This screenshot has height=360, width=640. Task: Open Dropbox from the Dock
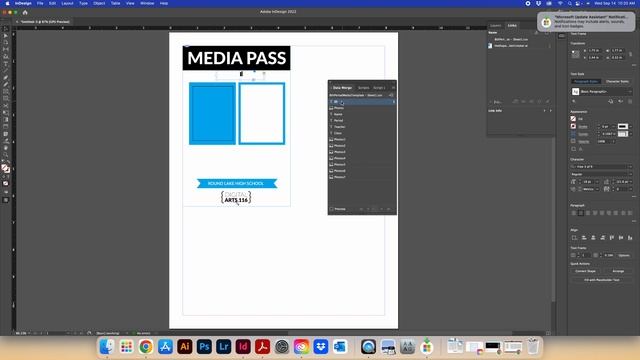point(321,347)
